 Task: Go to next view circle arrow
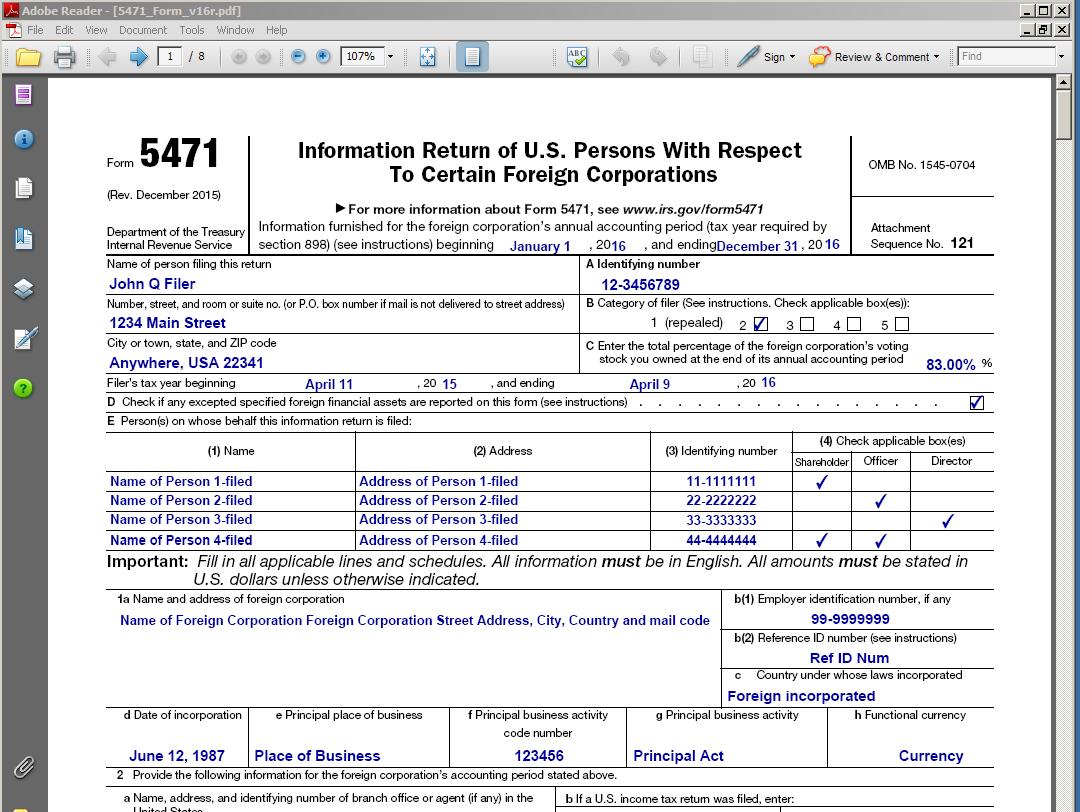point(263,56)
